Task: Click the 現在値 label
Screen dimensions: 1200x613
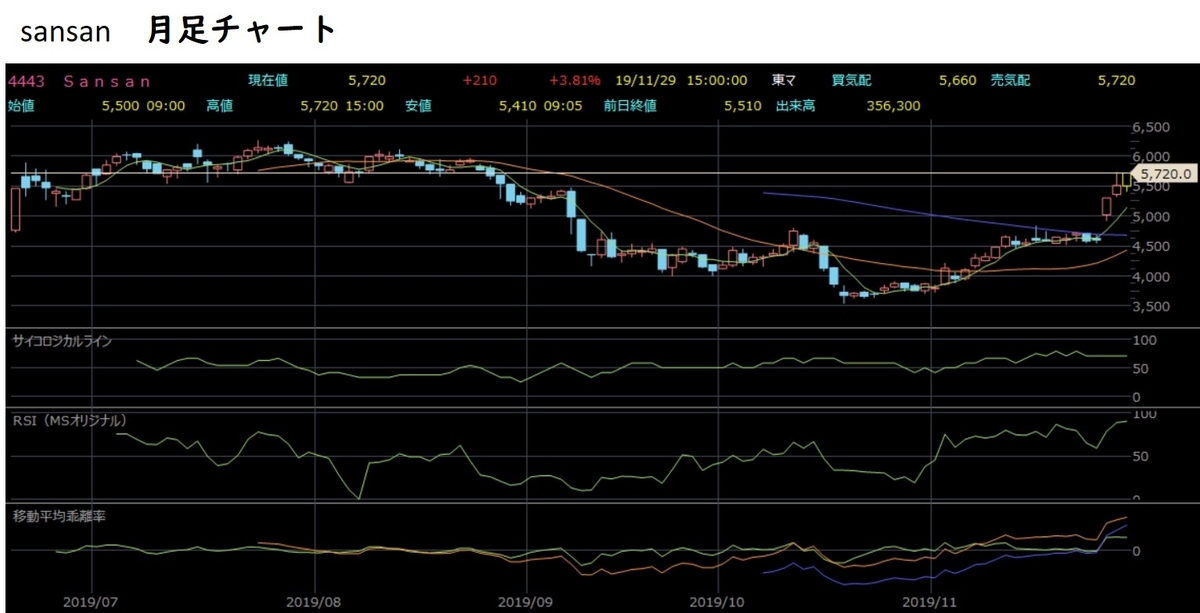Action: click(267, 81)
